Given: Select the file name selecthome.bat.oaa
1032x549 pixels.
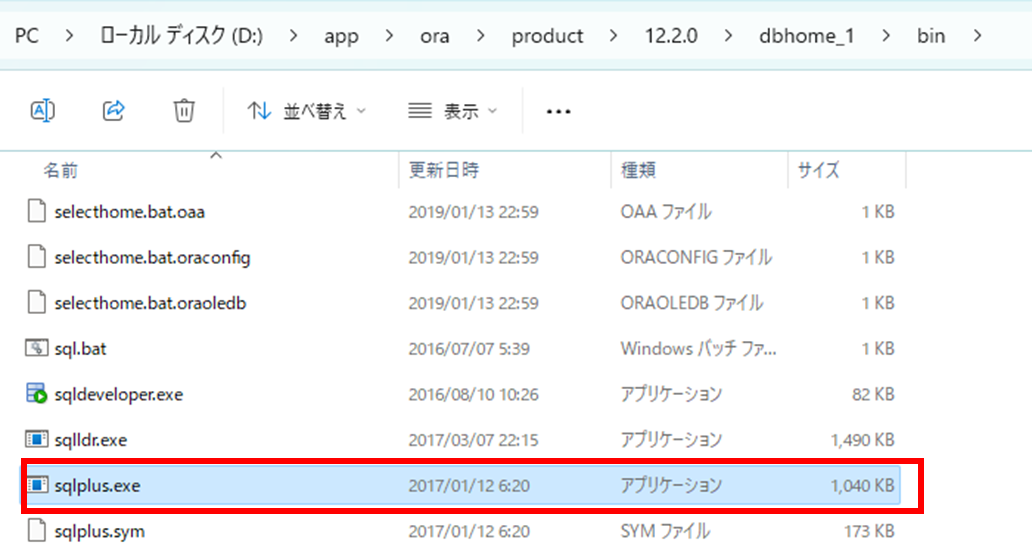Looking at the screenshot, I should click(x=130, y=212).
